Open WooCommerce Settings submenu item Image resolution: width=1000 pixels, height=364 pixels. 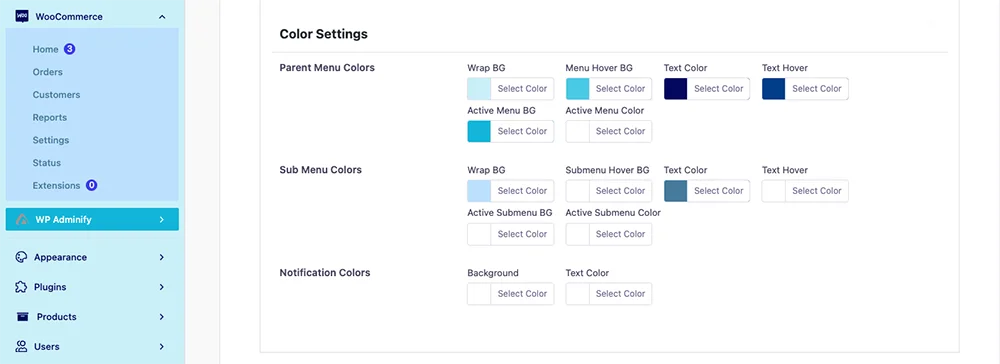click(x=51, y=140)
